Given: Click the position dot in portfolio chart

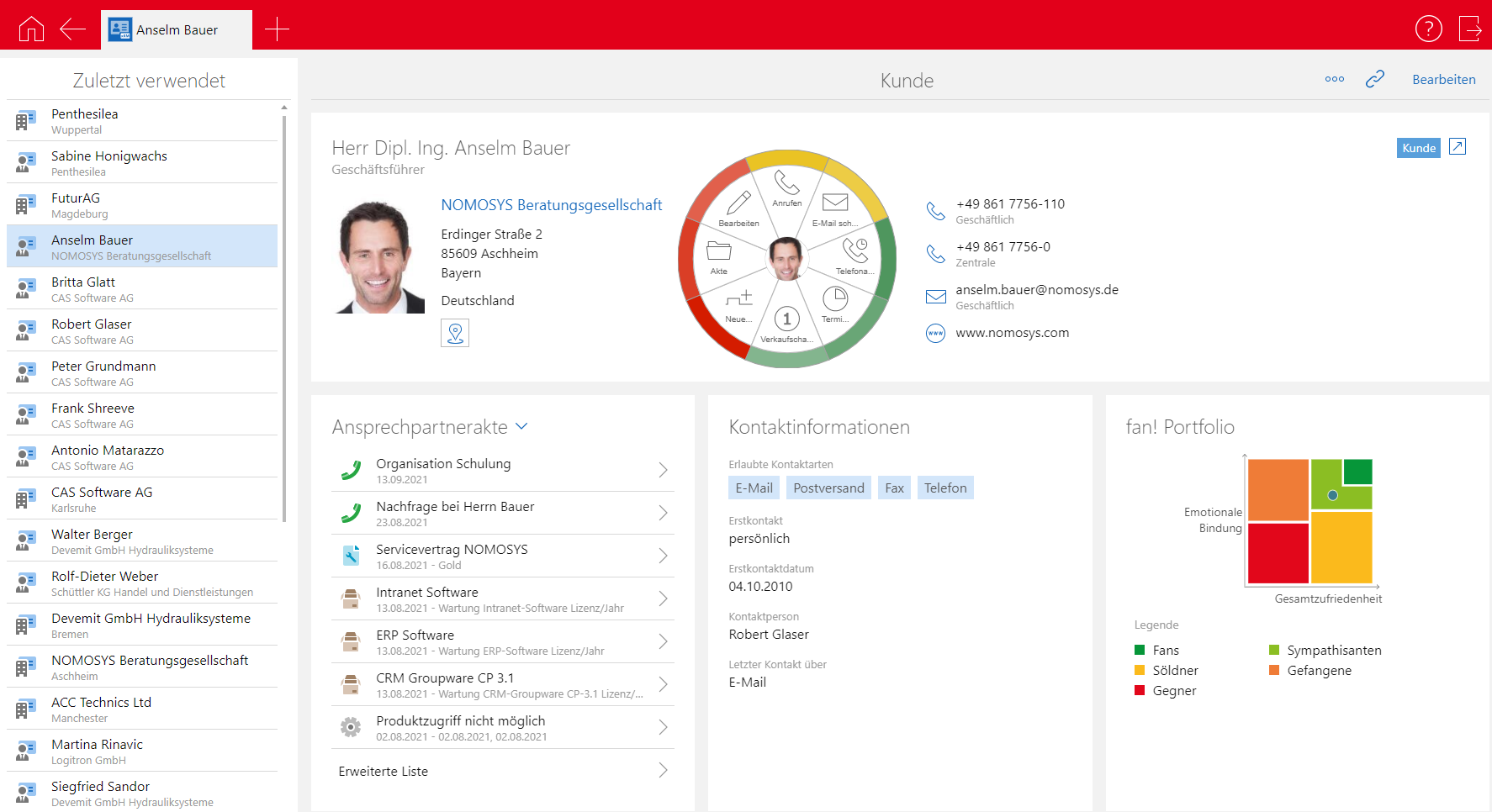Looking at the screenshot, I should coord(1332,495).
